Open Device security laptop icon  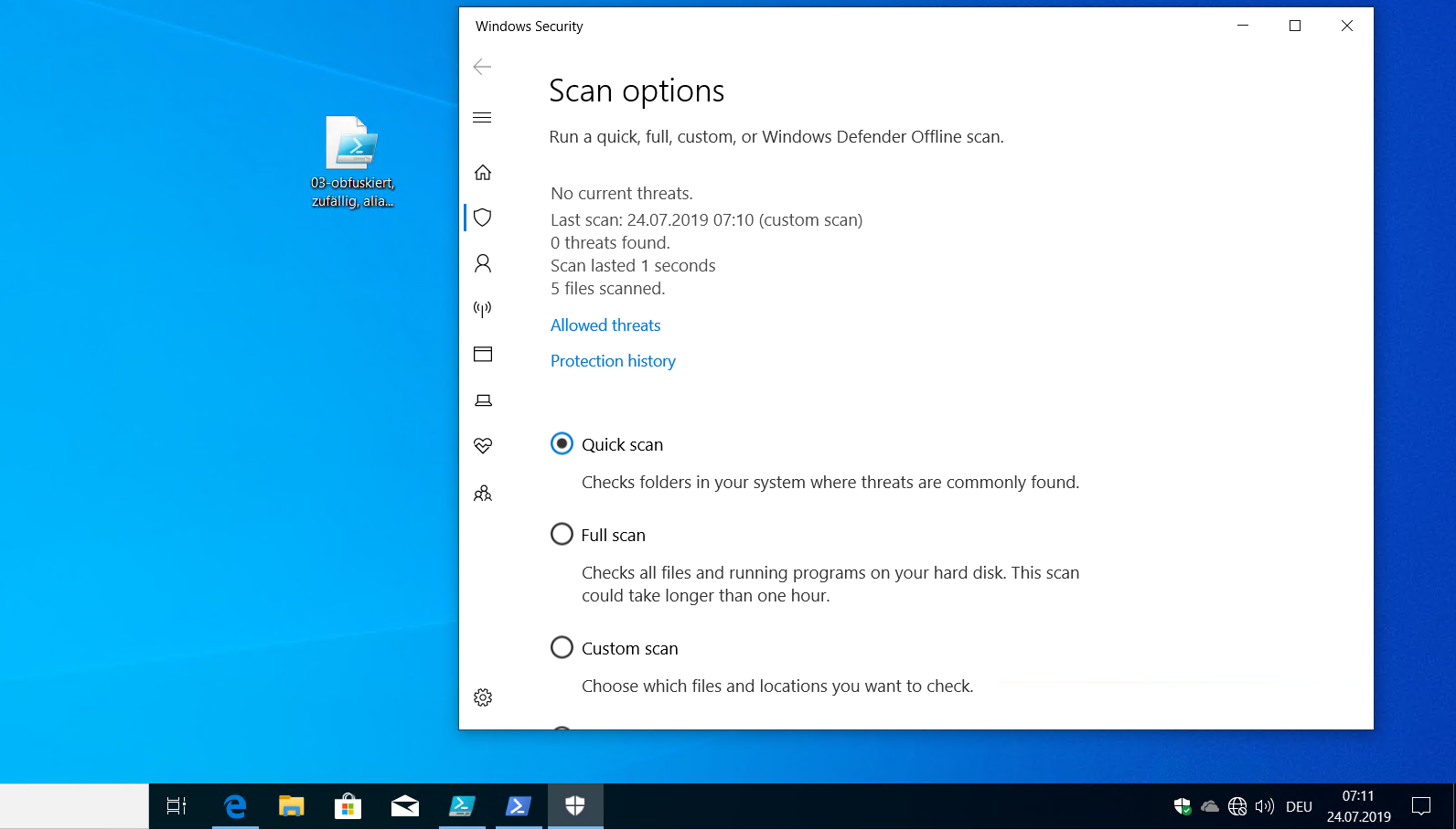[x=483, y=400]
